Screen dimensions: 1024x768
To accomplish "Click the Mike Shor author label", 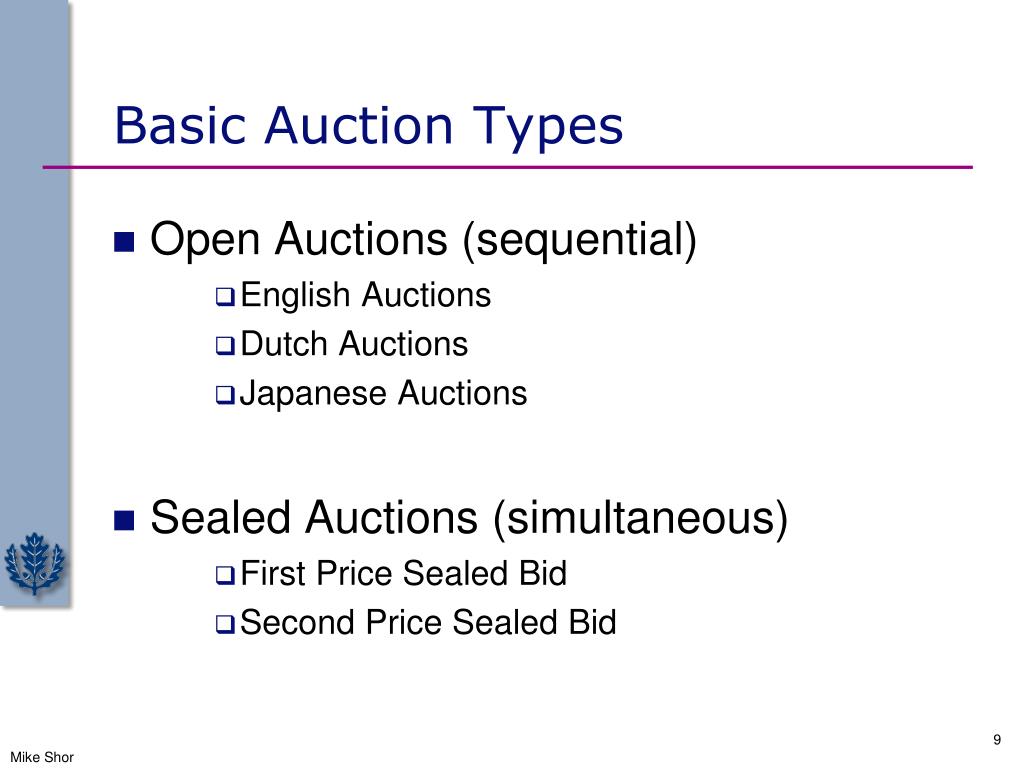I will point(42,757).
